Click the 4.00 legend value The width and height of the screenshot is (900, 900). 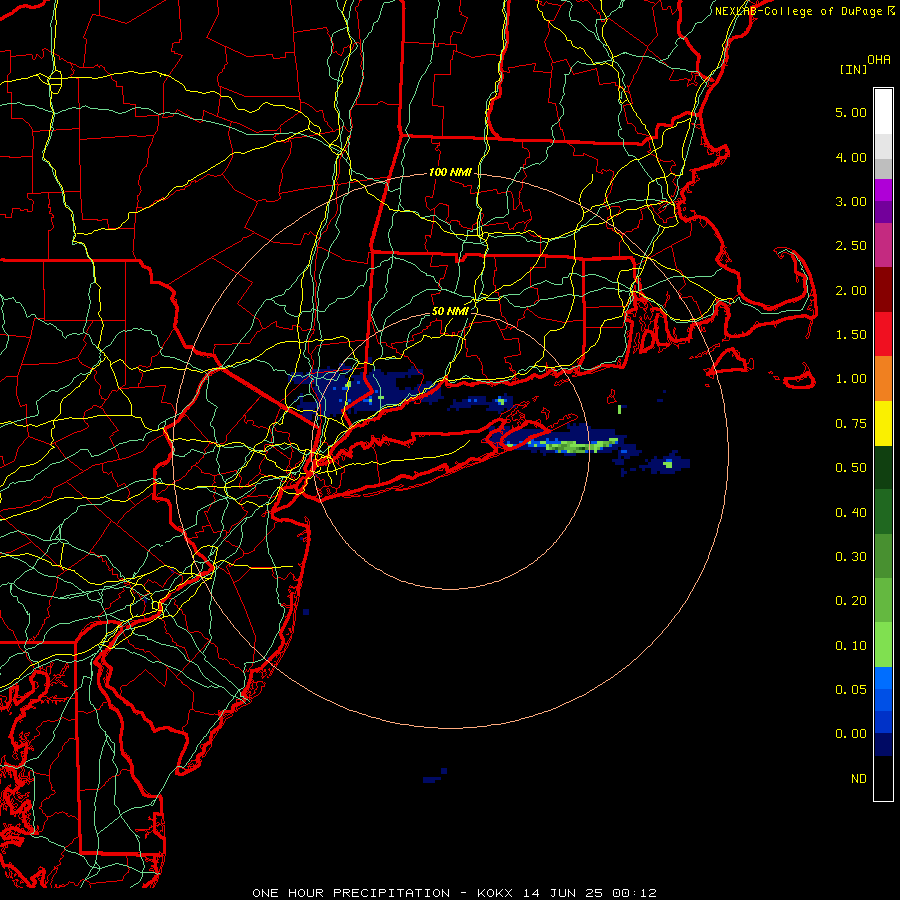(851, 157)
